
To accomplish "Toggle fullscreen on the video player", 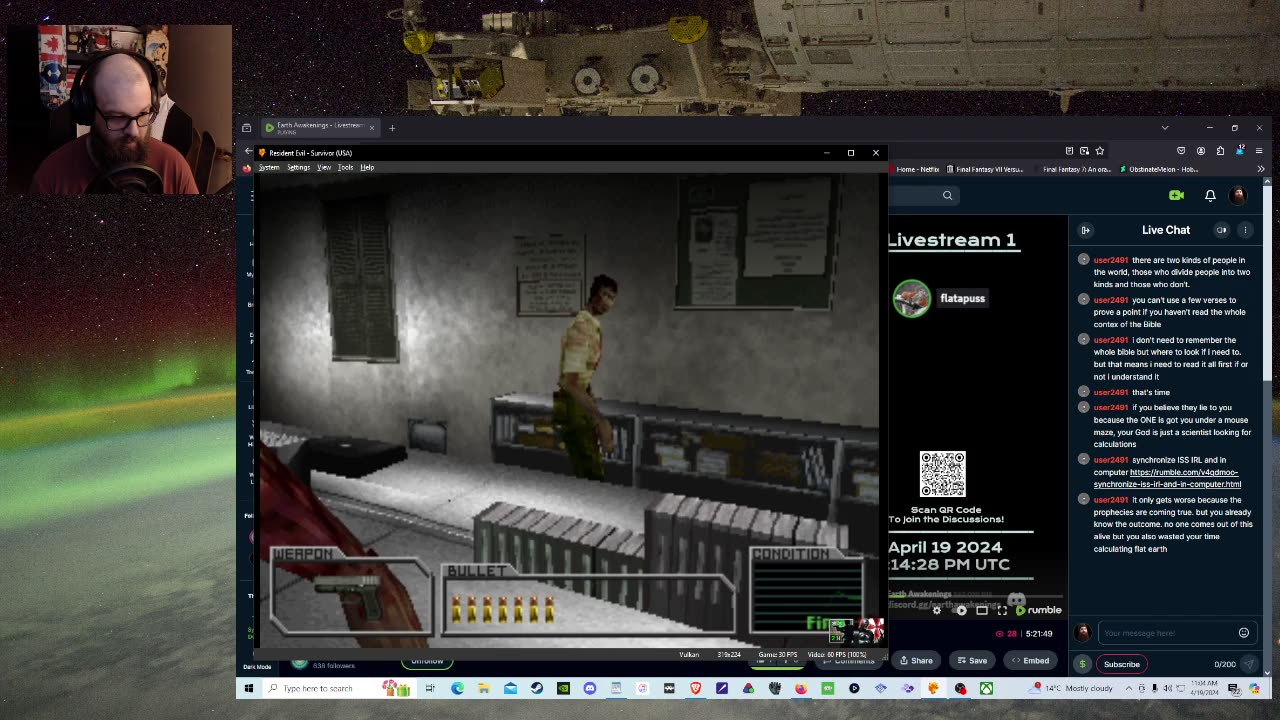I will [1002, 610].
